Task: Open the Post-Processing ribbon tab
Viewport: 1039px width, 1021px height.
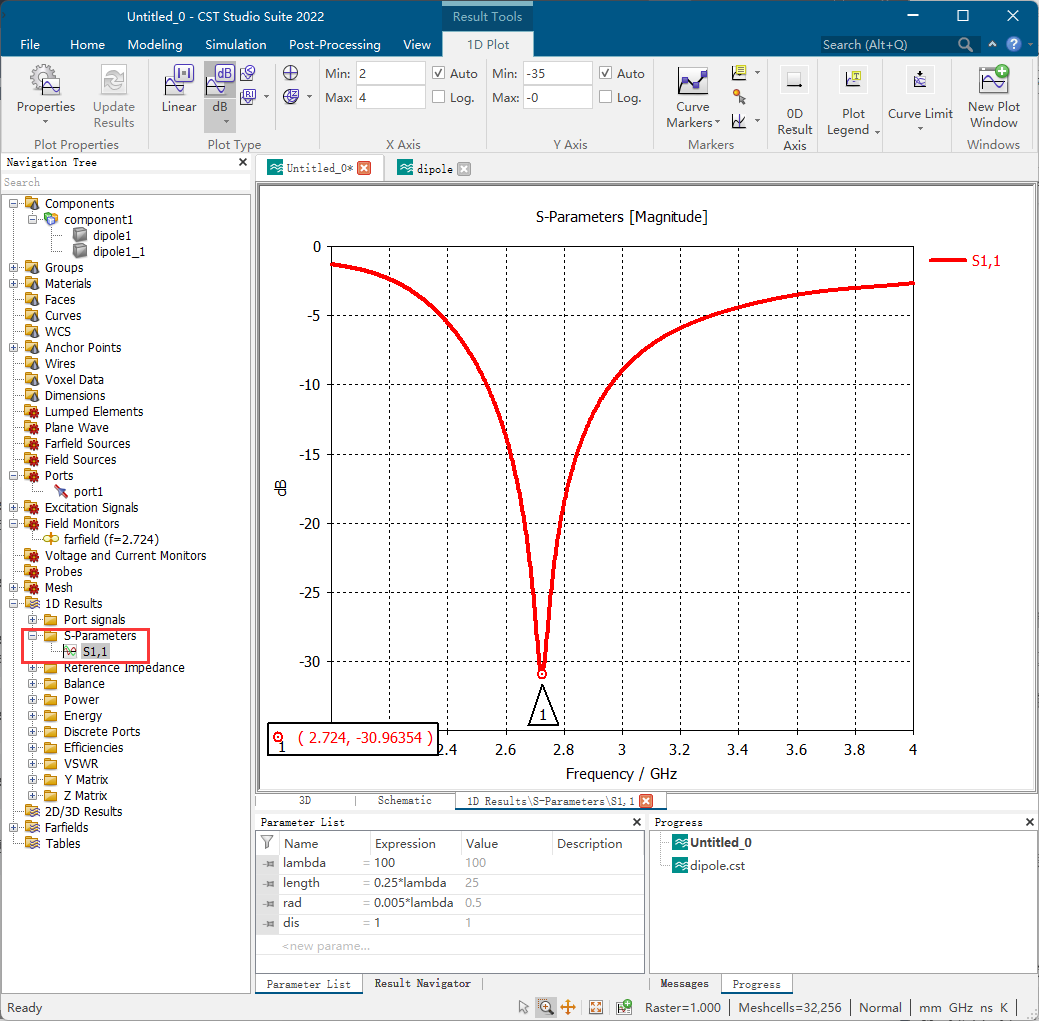Action: [335, 44]
